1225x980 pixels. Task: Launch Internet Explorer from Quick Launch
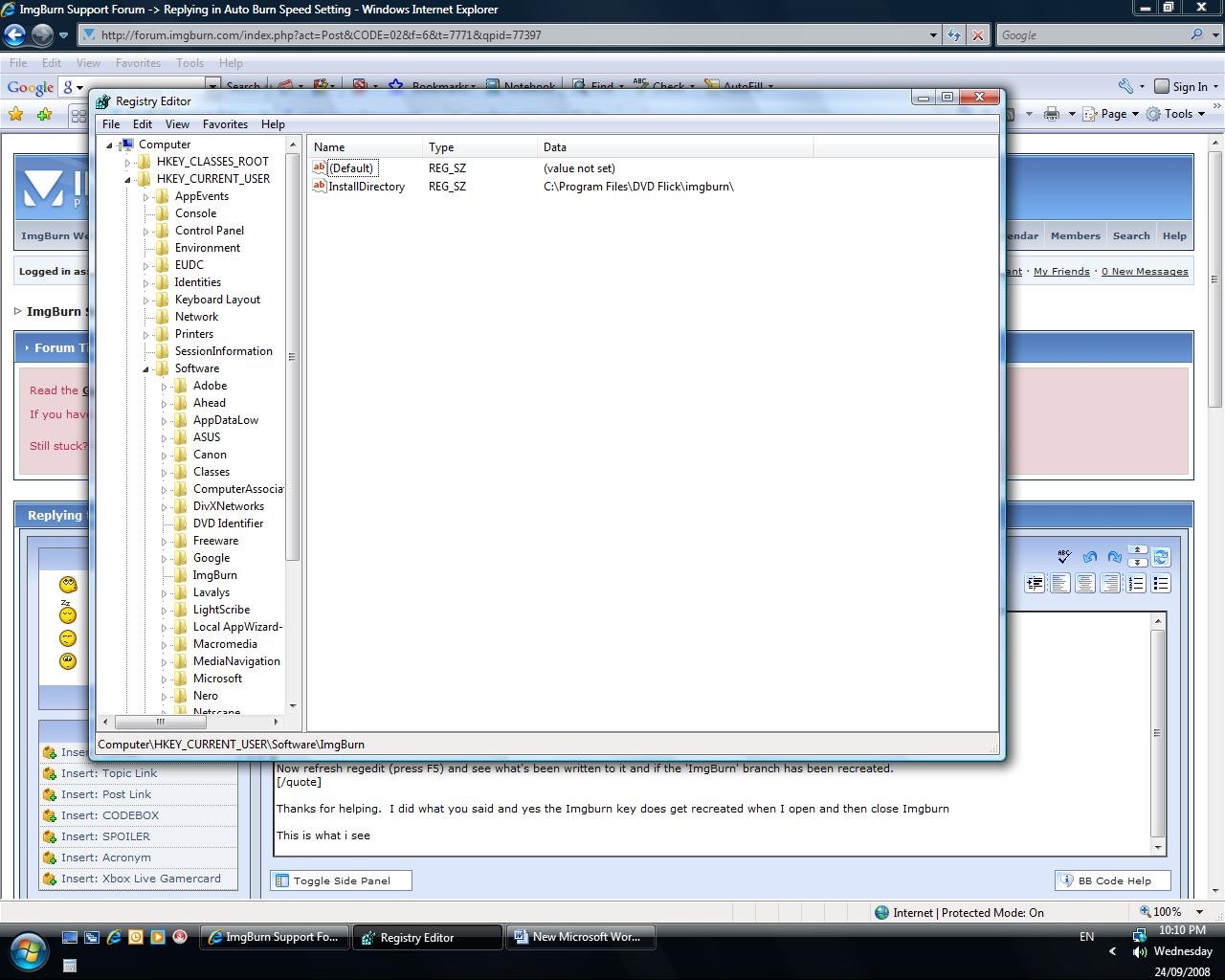click(114, 937)
